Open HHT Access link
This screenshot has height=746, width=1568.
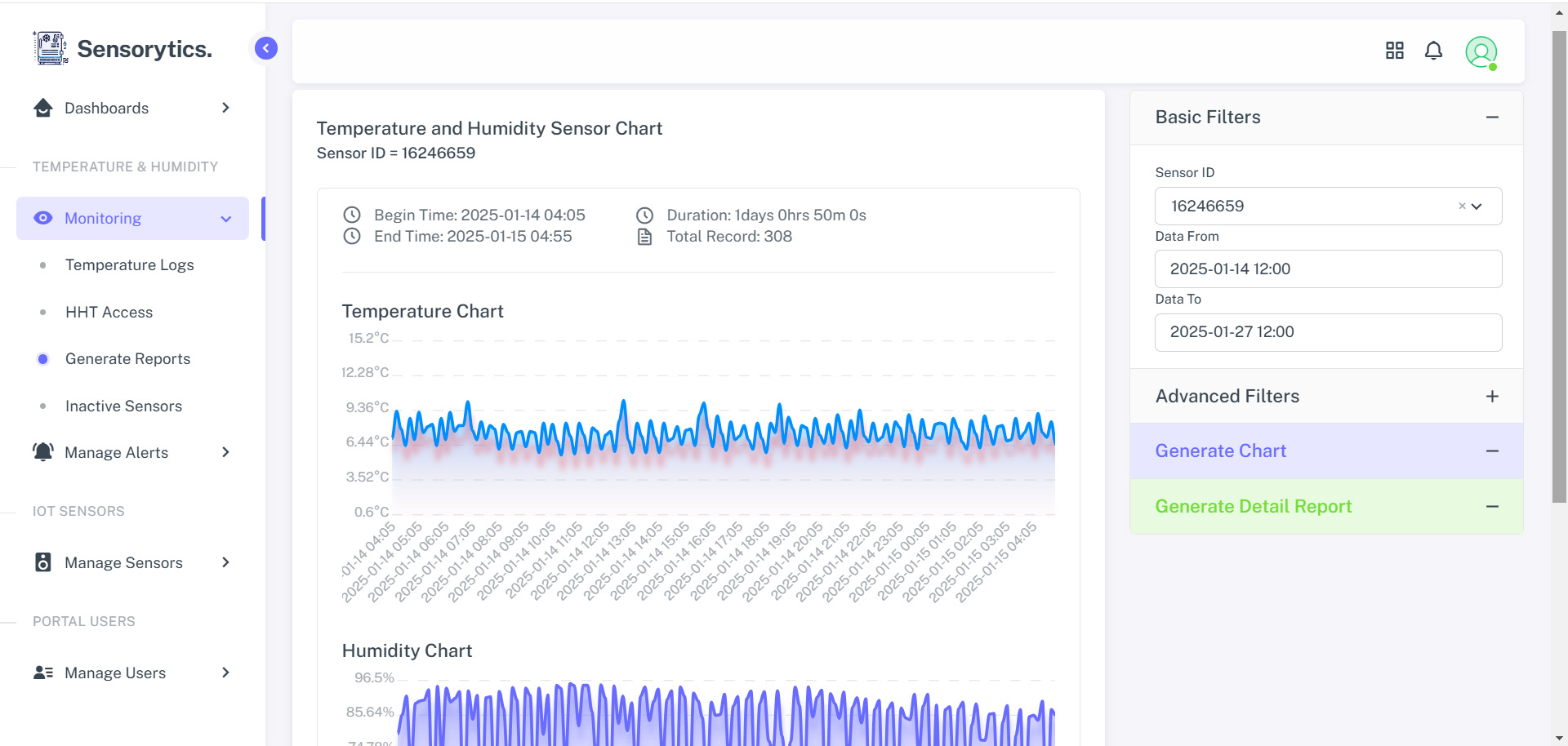click(x=109, y=313)
